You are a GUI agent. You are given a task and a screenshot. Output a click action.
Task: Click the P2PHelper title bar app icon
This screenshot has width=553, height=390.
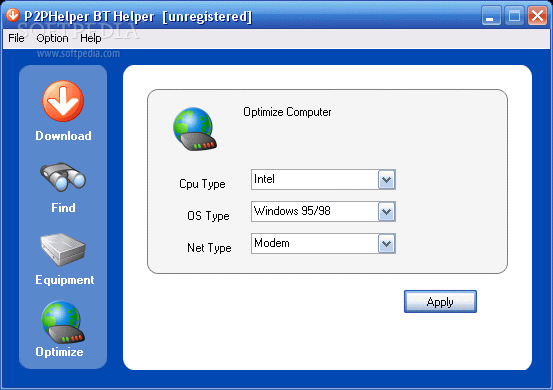tap(13, 15)
